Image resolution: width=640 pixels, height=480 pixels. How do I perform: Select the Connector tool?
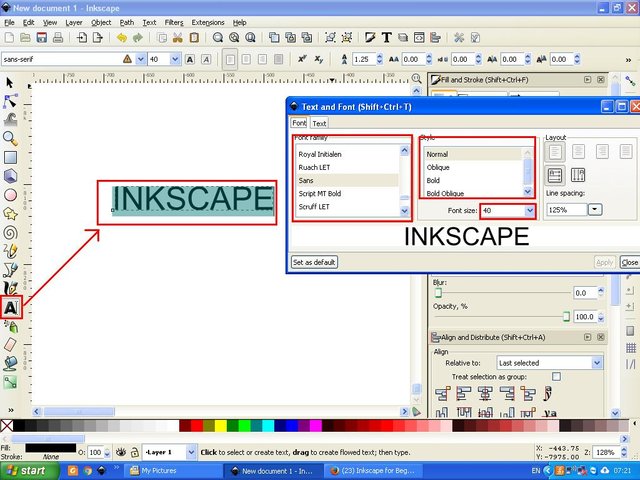10,382
